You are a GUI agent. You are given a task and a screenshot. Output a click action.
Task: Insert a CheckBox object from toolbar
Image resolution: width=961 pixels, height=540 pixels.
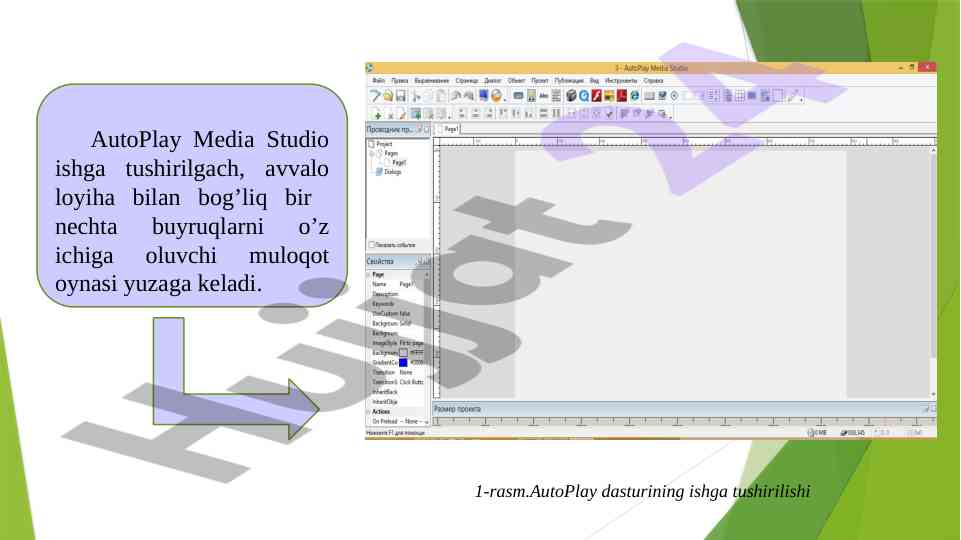663,96
